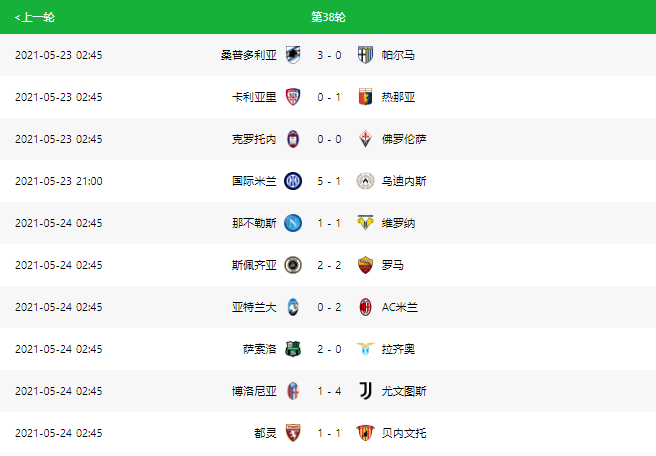Click the Genoa team badge
656x456 pixels.
pyautogui.click(x=365, y=97)
